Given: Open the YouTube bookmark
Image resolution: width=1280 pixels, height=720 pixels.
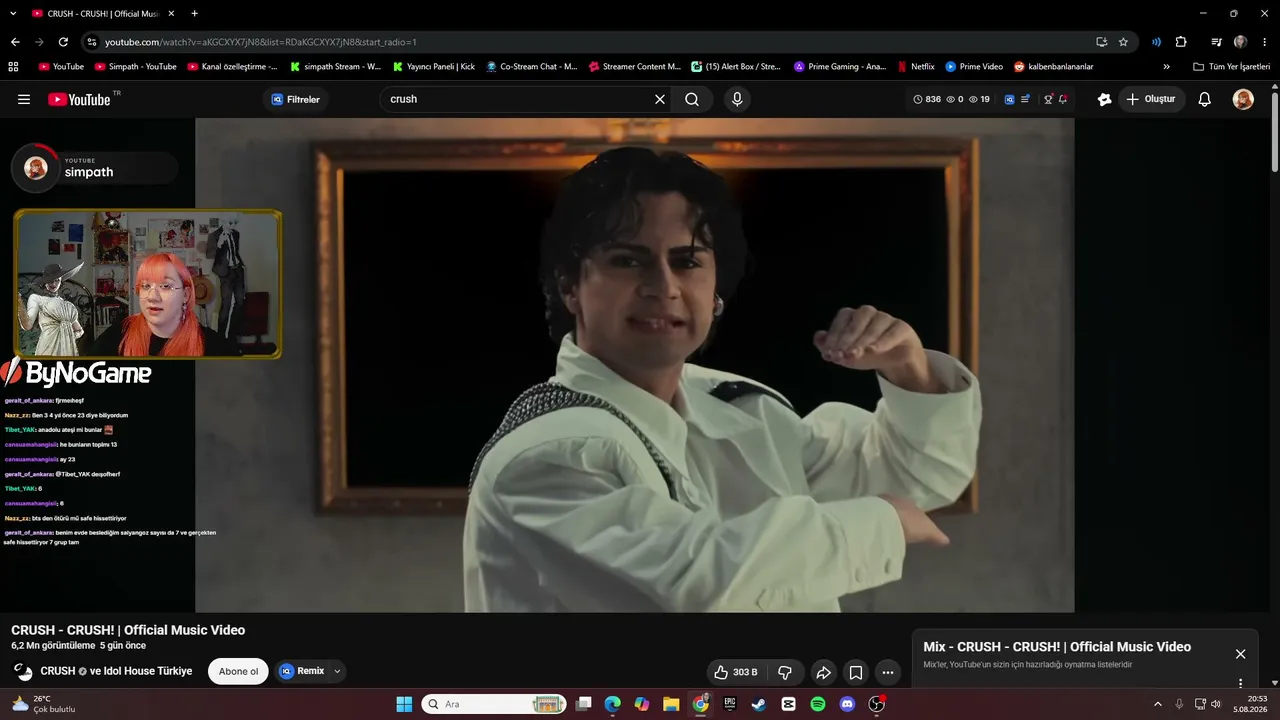Looking at the screenshot, I should coord(61,67).
